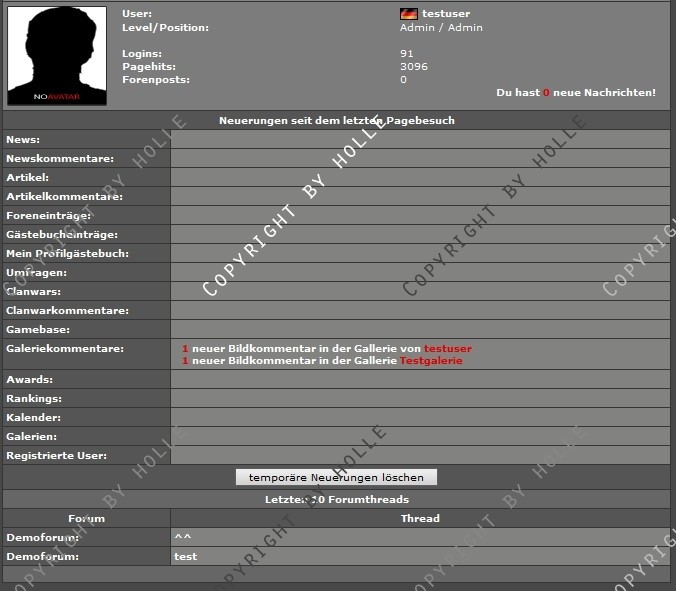Click the 'Artikelkommentare:' row label
The image size is (676, 591).
click(x=64, y=197)
